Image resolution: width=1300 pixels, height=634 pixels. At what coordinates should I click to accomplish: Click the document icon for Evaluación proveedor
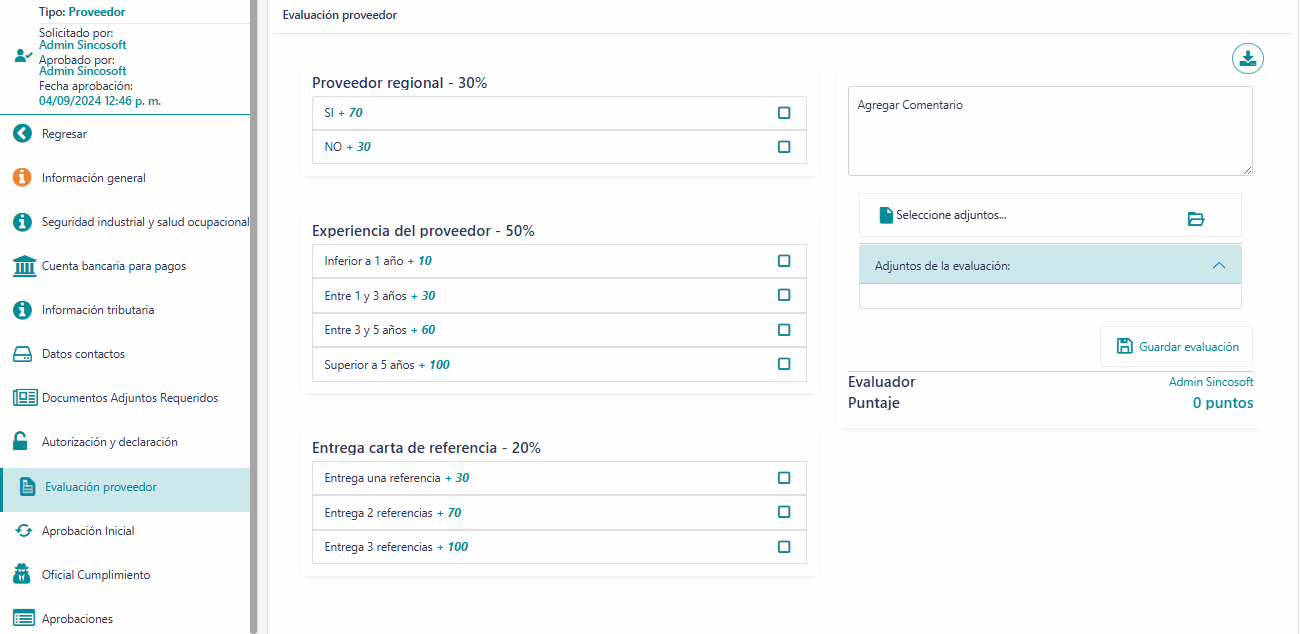pyautogui.click(x=28, y=487)
